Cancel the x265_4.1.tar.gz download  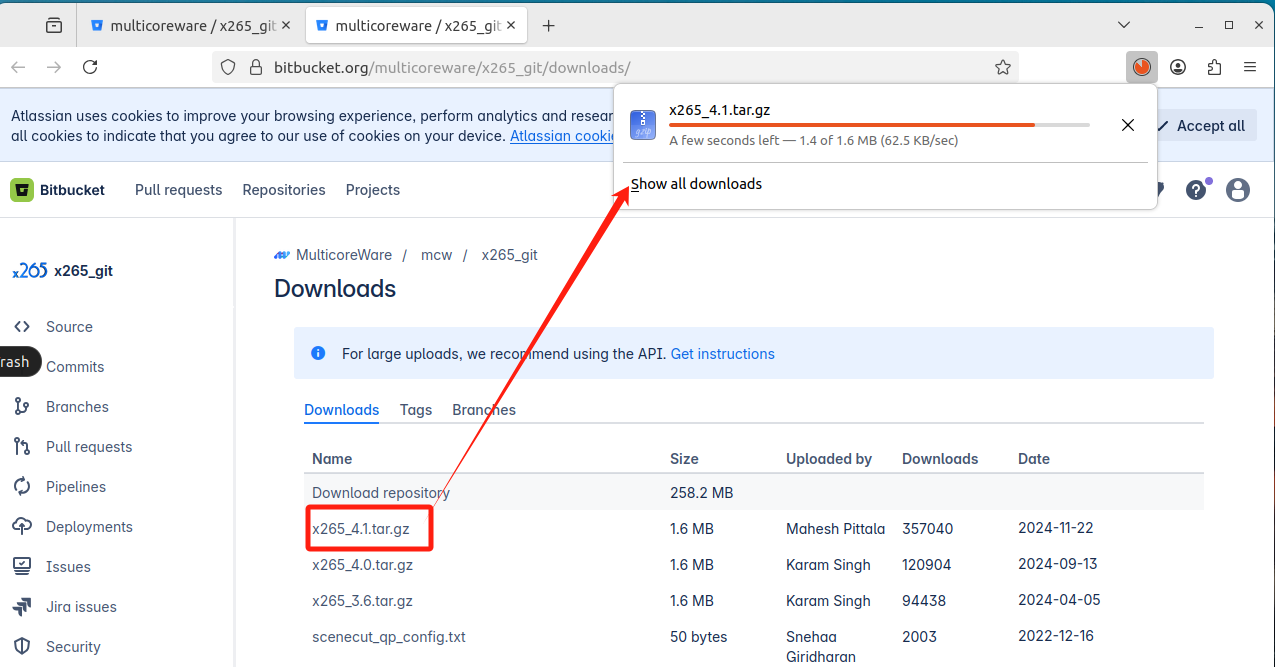(x=1127, y=125)
